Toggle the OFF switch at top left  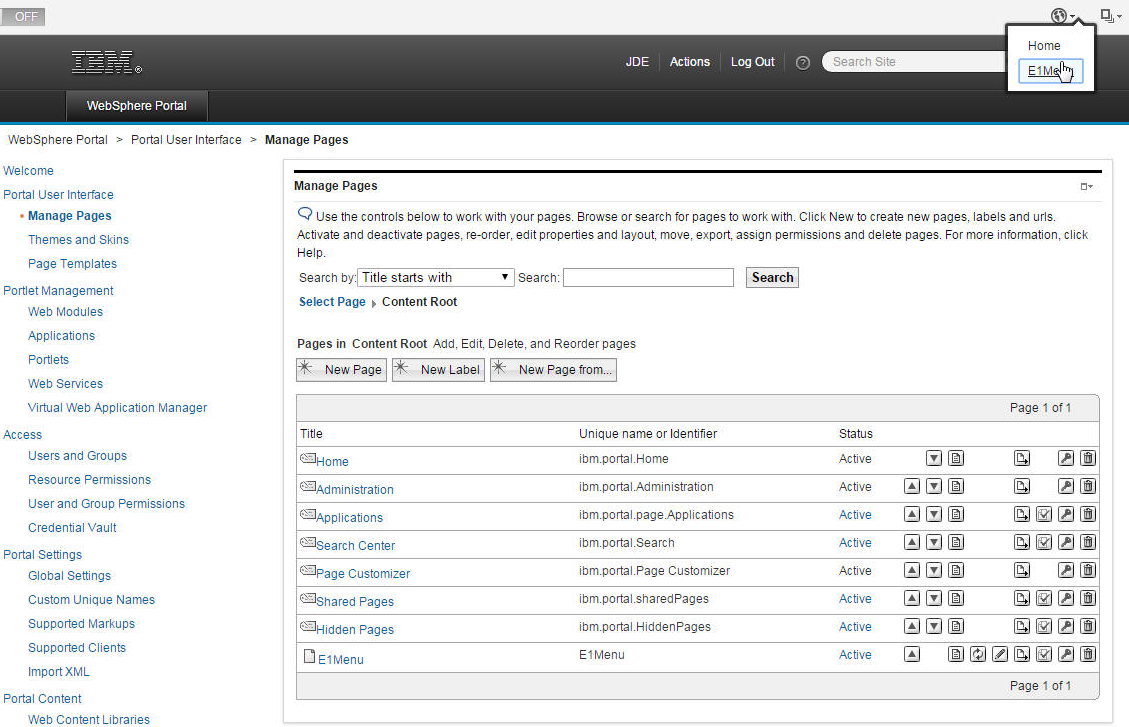[x=23, y=16]
